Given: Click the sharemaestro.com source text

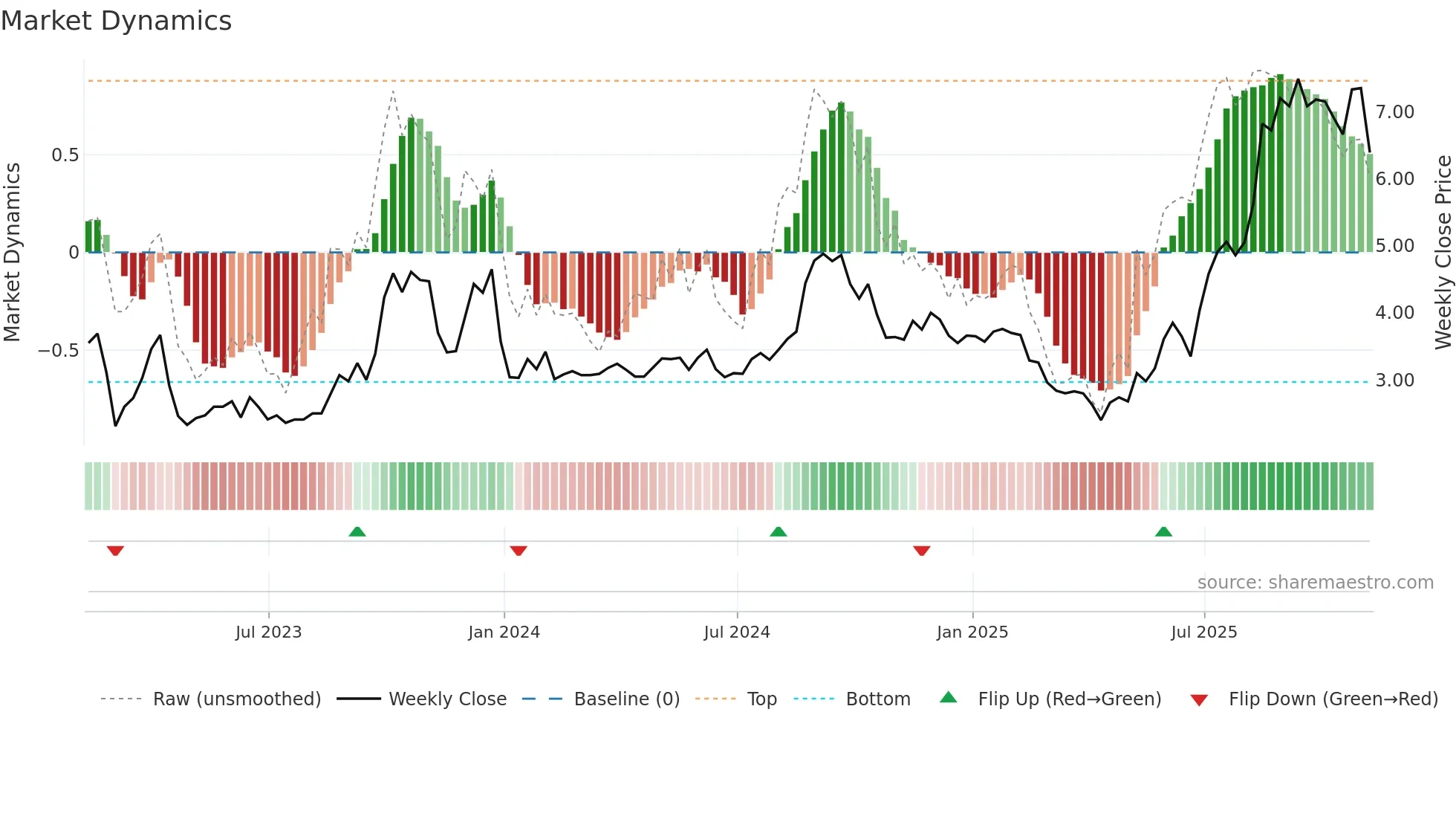Looking at the screenshot, I should tap(1315, 583).
